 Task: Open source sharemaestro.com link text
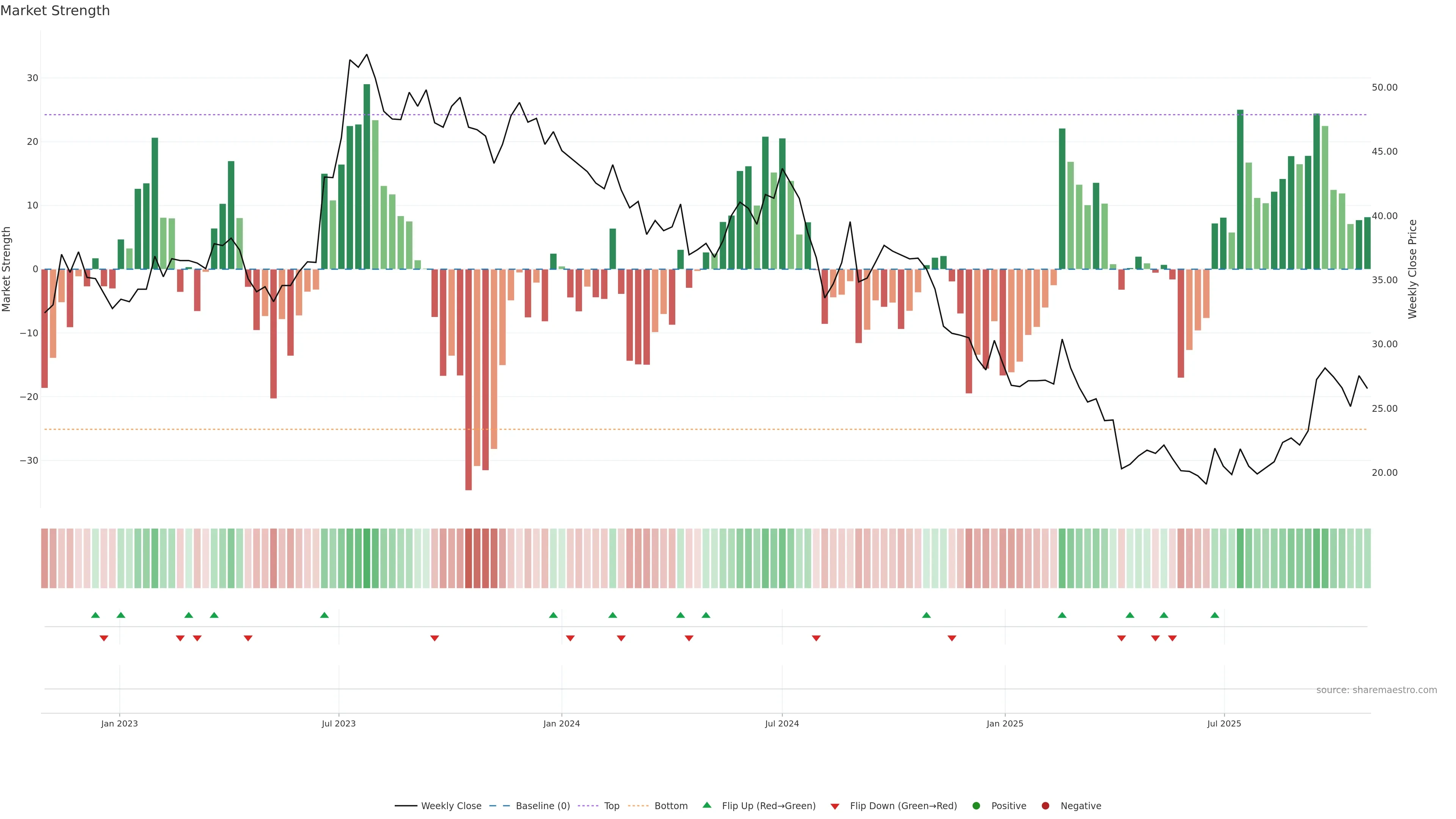(x=1376, y=690)
